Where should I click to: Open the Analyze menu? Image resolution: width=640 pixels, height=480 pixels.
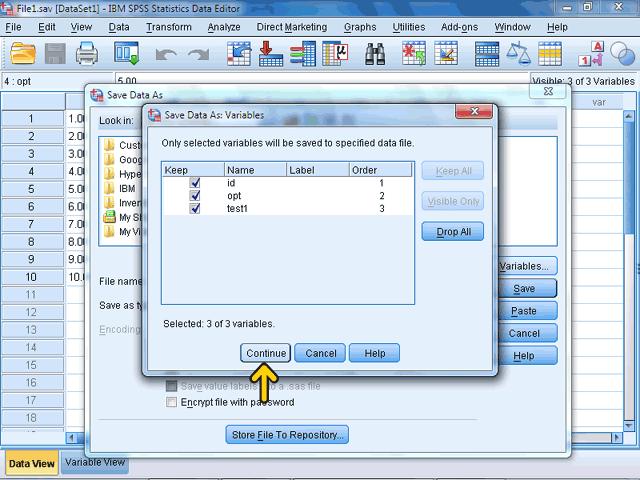click(x=224, y=27)
